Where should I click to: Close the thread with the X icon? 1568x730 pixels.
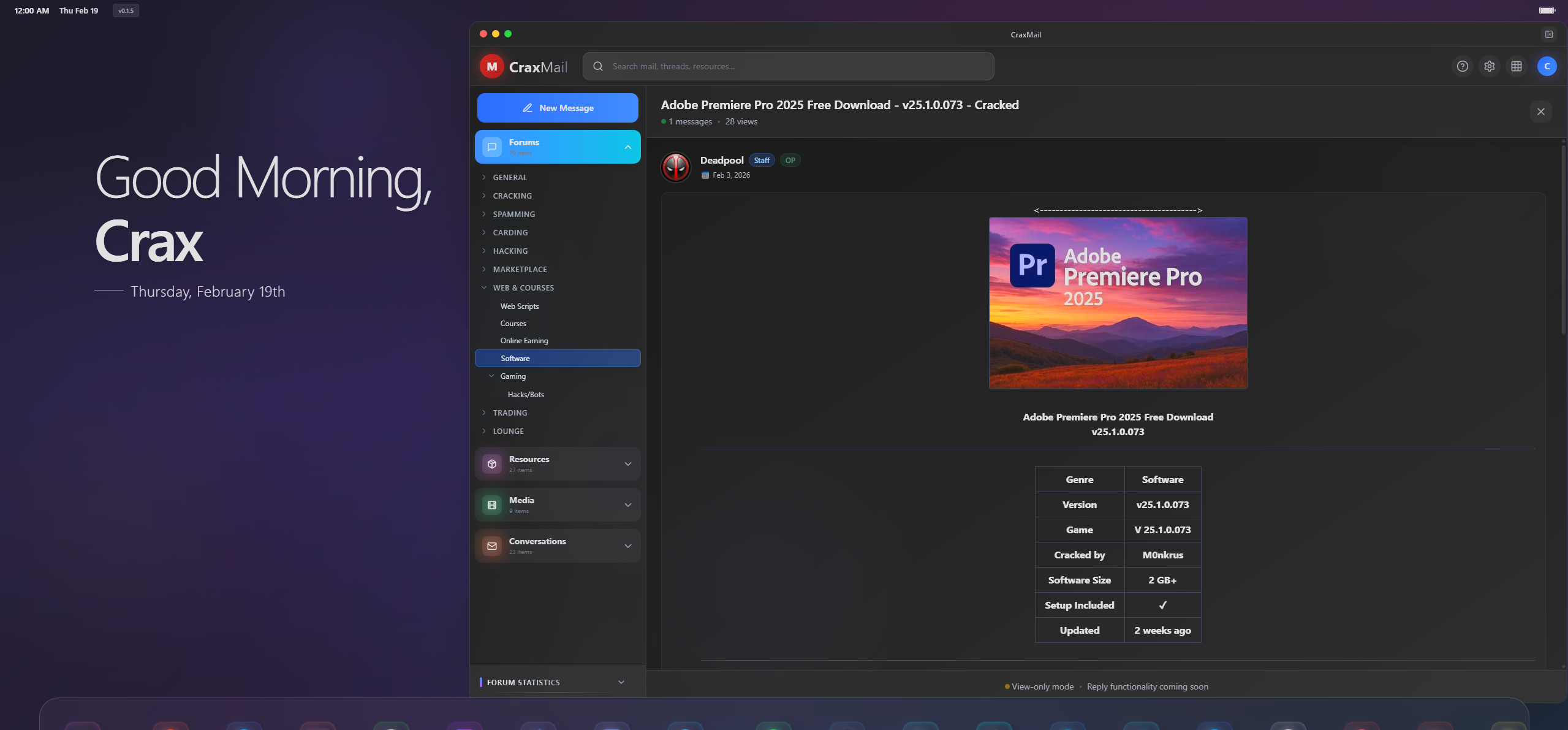1540,112
